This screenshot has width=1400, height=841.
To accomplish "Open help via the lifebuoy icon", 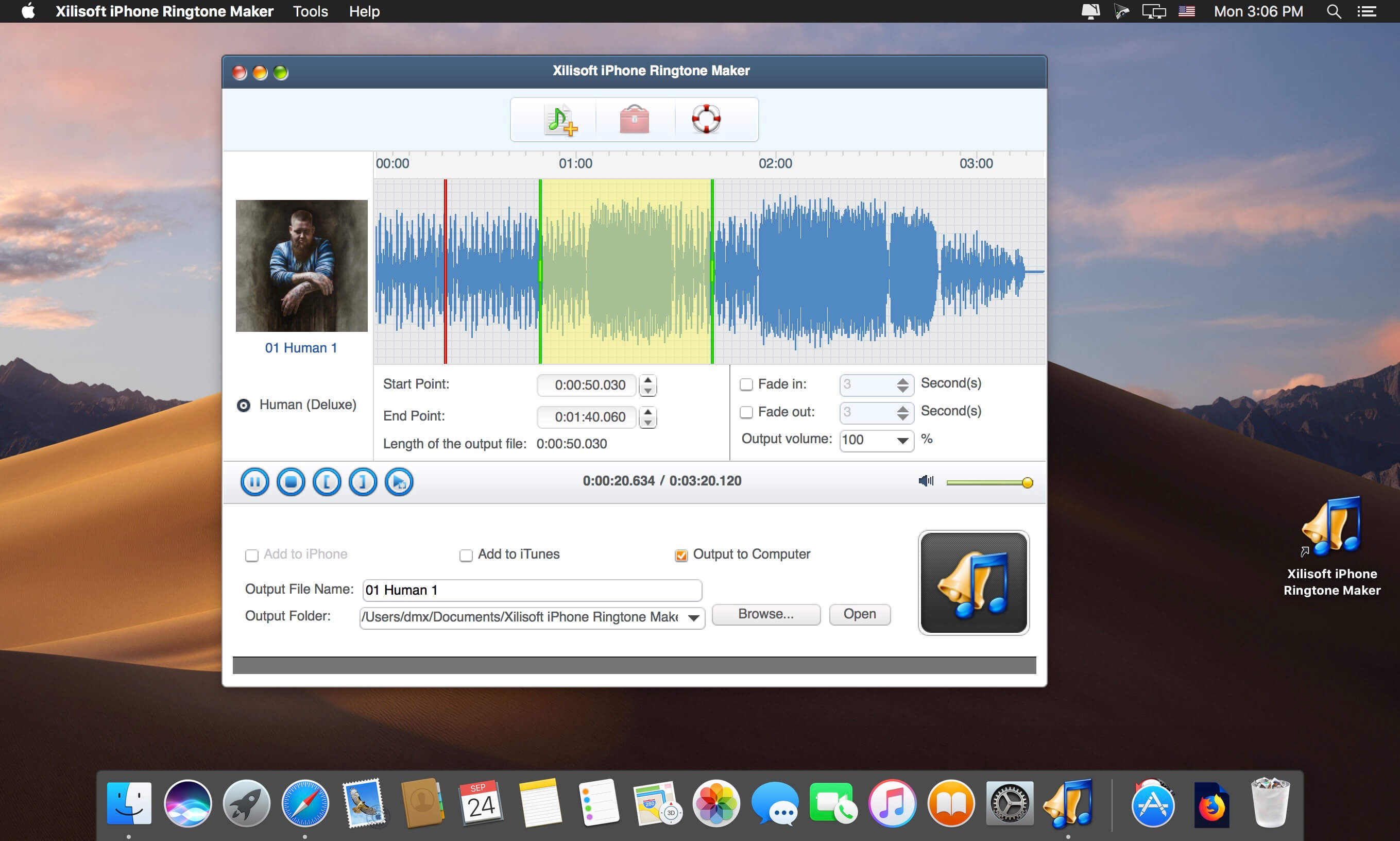I will pos(706,119).
